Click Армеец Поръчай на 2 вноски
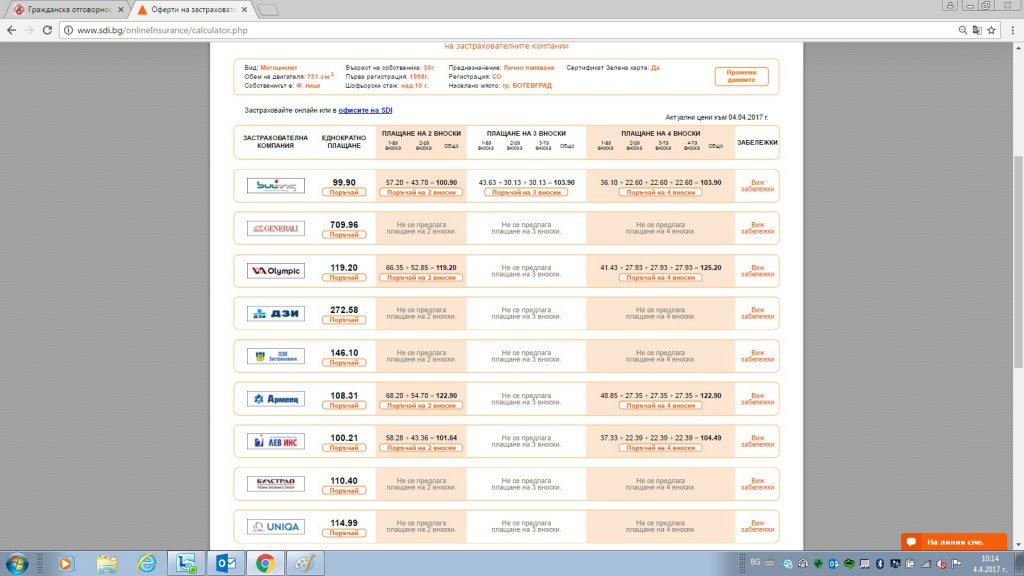Screen dimensions: 1024x576 coord(421,406)
